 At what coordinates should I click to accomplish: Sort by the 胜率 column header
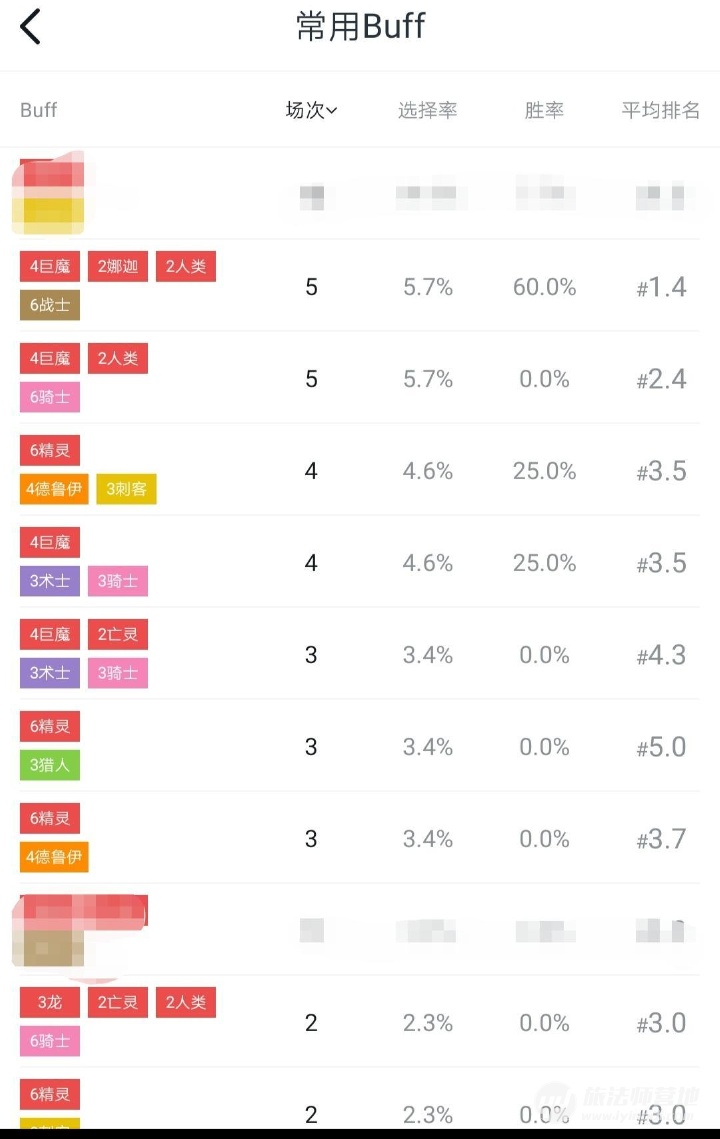click(544, 110)
